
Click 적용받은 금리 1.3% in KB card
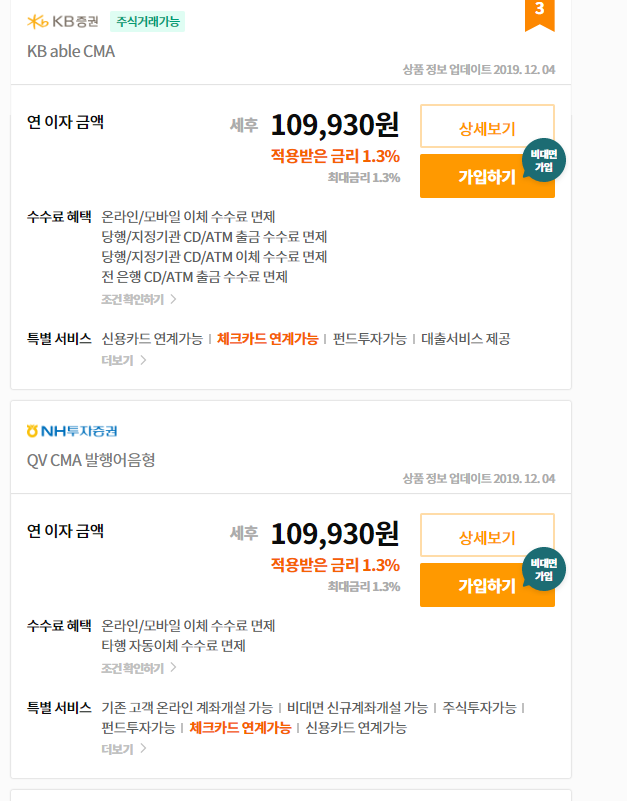click(335, 156)
